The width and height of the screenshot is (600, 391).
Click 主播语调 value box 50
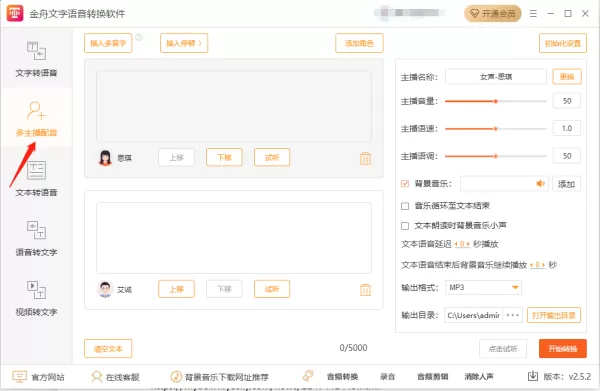point(567,156)
